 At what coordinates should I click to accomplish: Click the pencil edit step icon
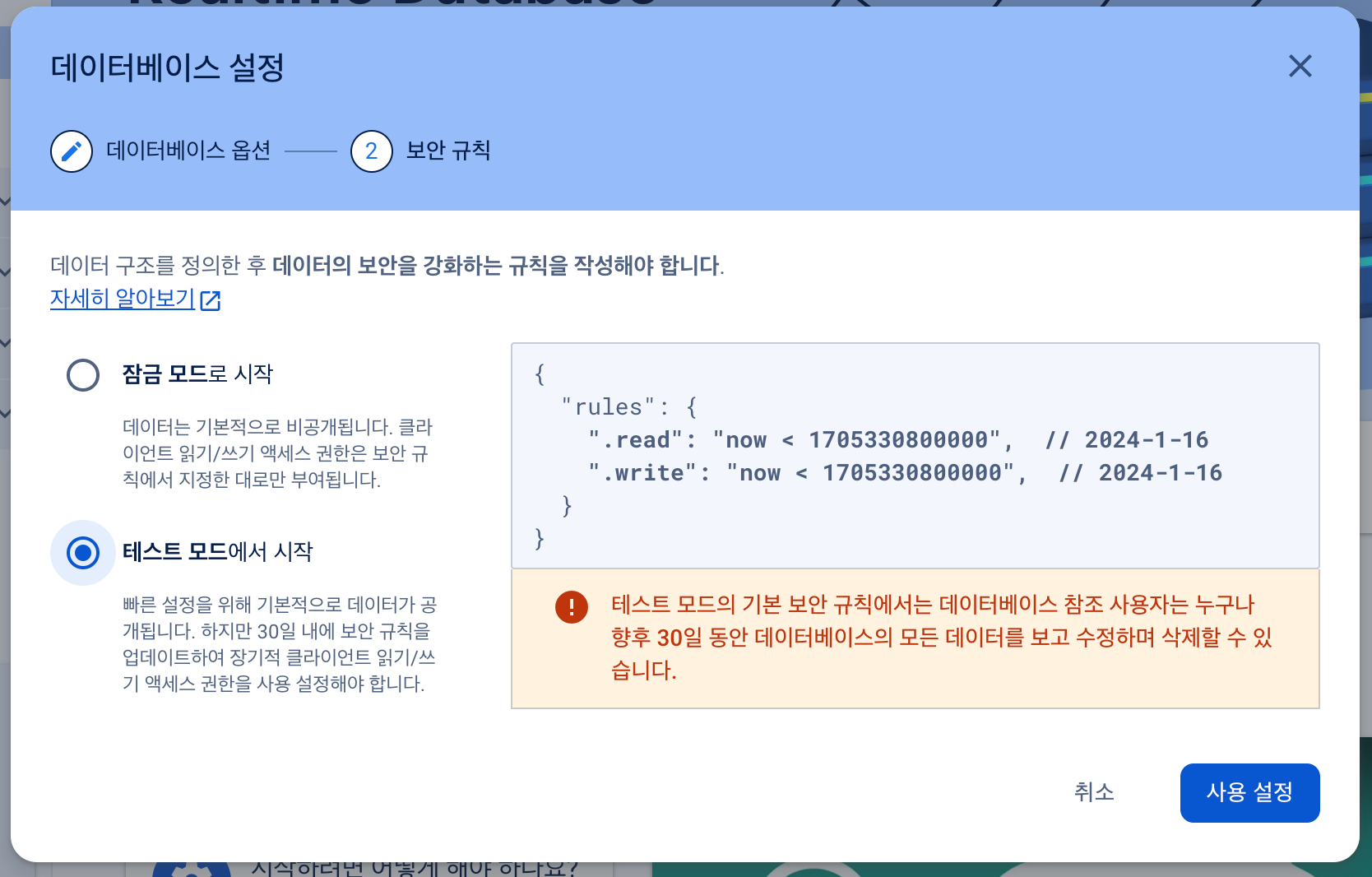click(x=72, y=151)
